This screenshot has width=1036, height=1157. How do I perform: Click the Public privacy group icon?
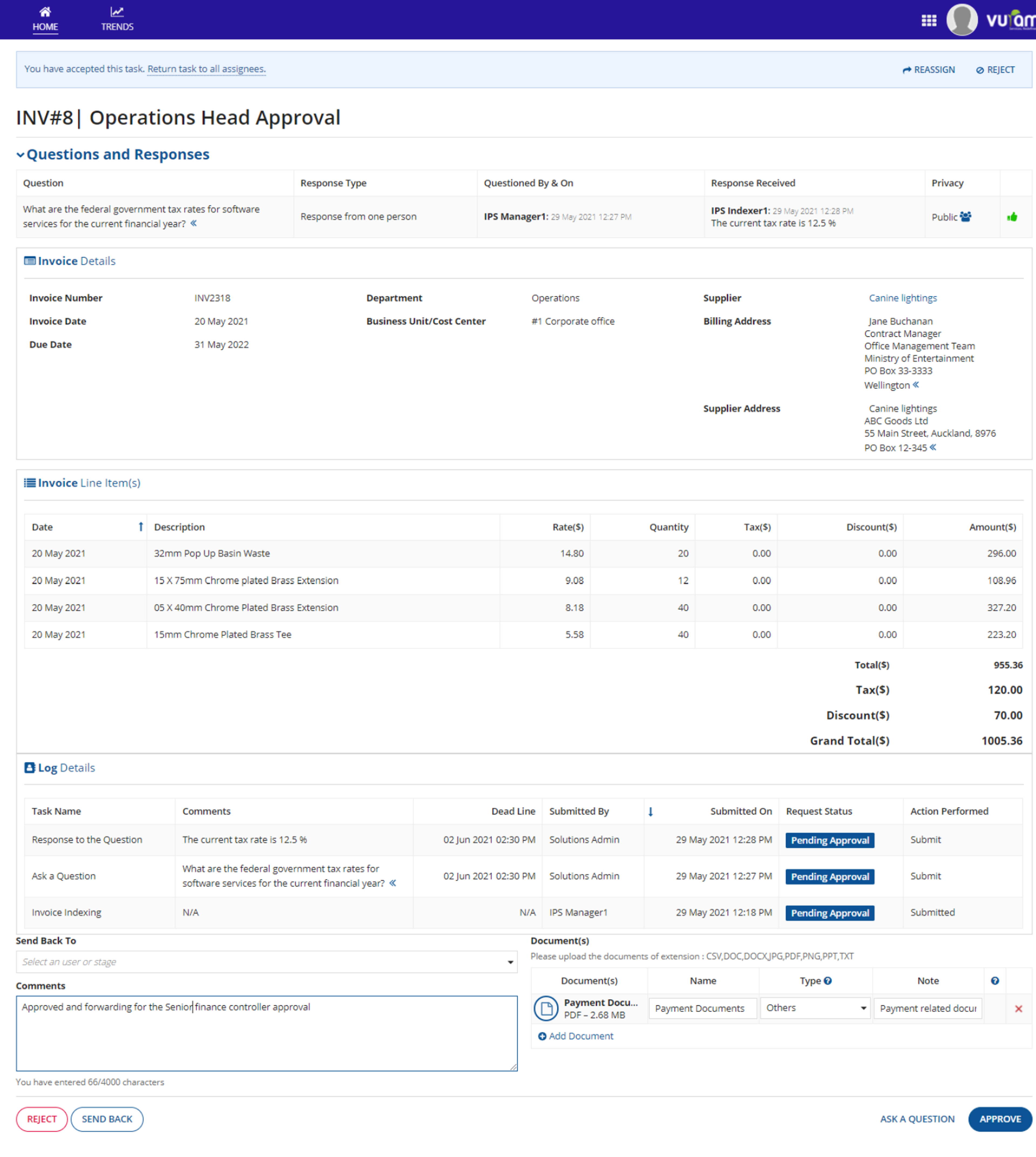pyautogui.click(x=965, y=217)
